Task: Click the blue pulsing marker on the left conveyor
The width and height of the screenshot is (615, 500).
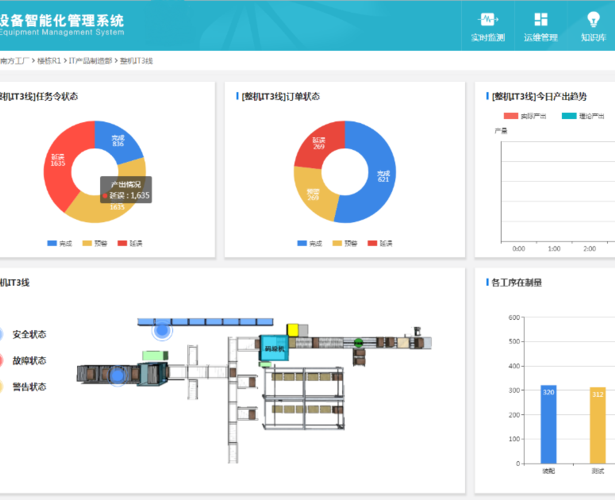Action: 117,375
